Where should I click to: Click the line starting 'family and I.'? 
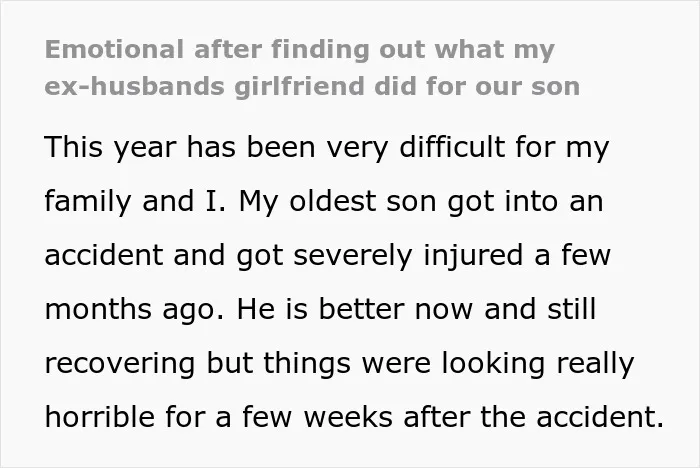[x=324, y=202]
